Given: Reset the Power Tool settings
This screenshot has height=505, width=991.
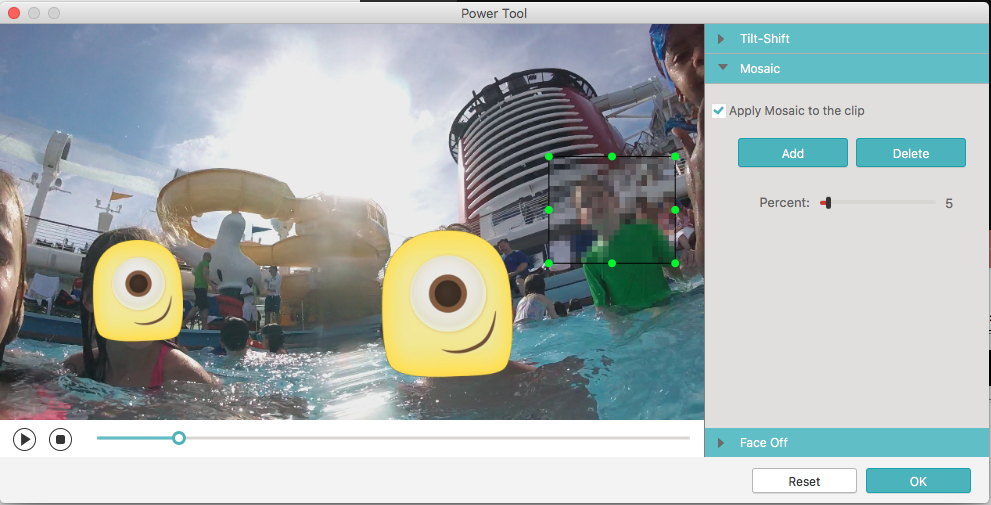Looking at the screenshot, I should pos(805,481).
